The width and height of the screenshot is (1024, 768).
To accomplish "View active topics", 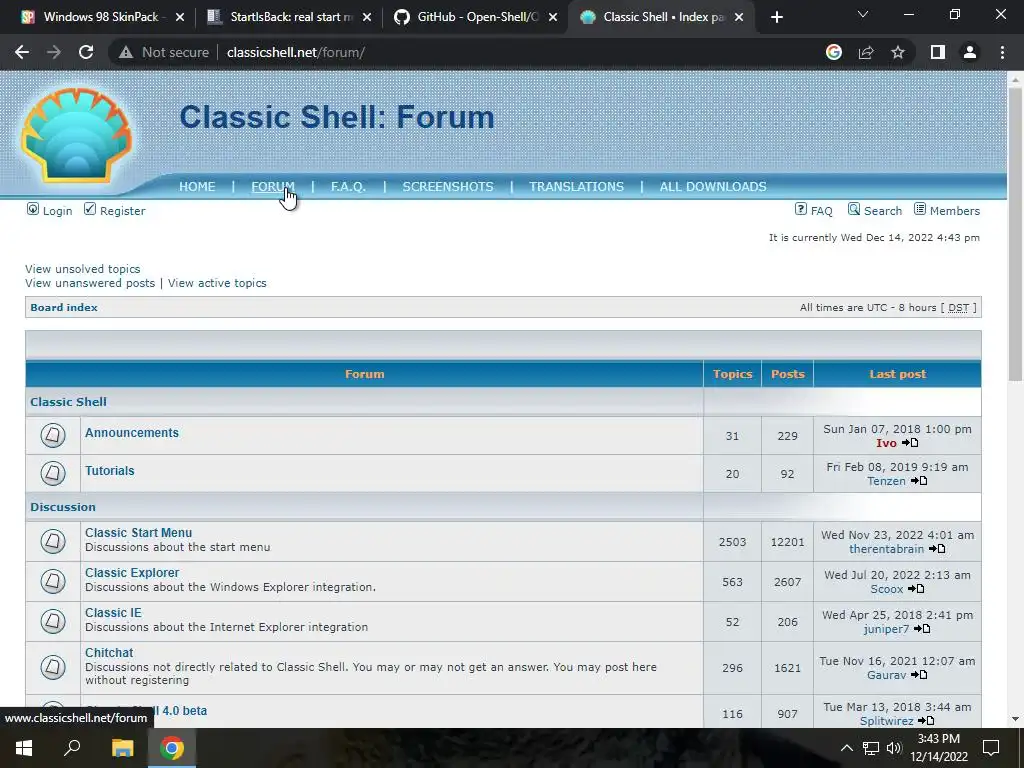I will point(217,283).
